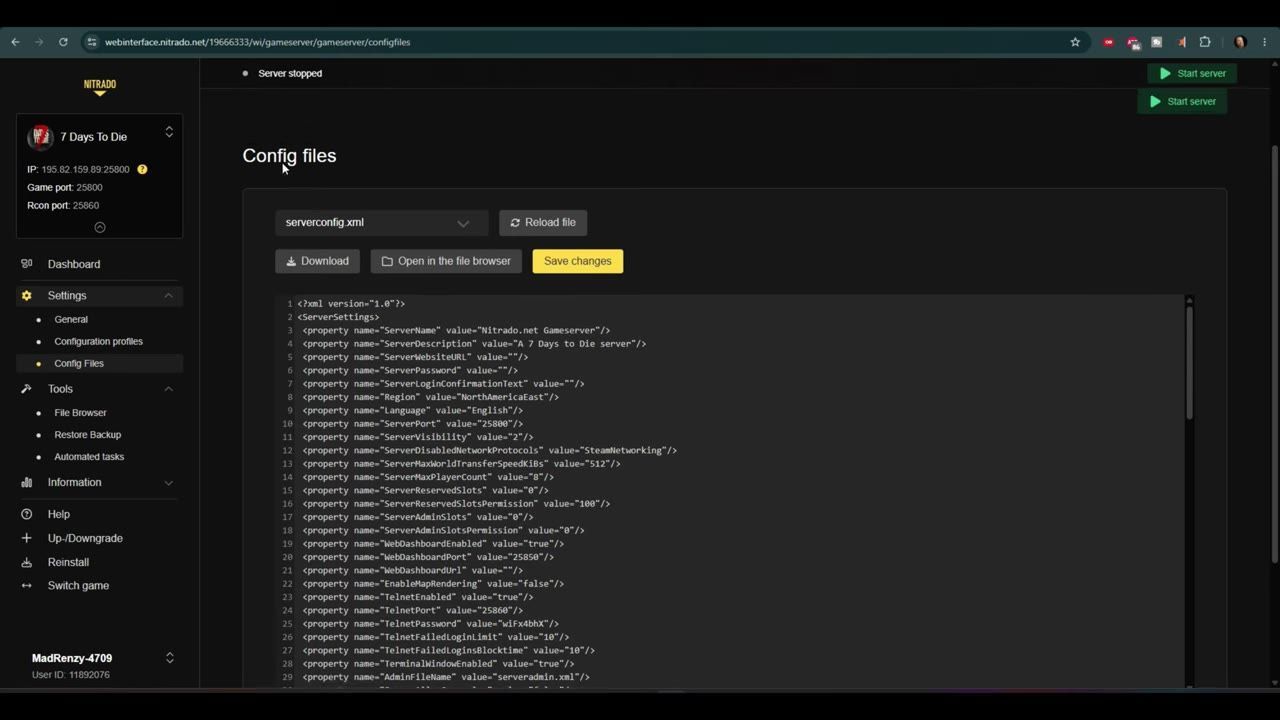This screenshot has height=720, width=1280.
Task: Open Restore Backup
Action: click(87, 435)
